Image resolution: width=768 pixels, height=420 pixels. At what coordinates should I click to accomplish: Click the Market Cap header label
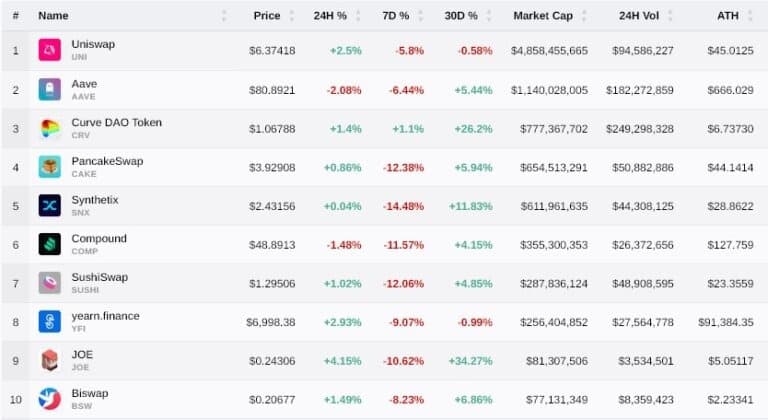coord(543,16)
